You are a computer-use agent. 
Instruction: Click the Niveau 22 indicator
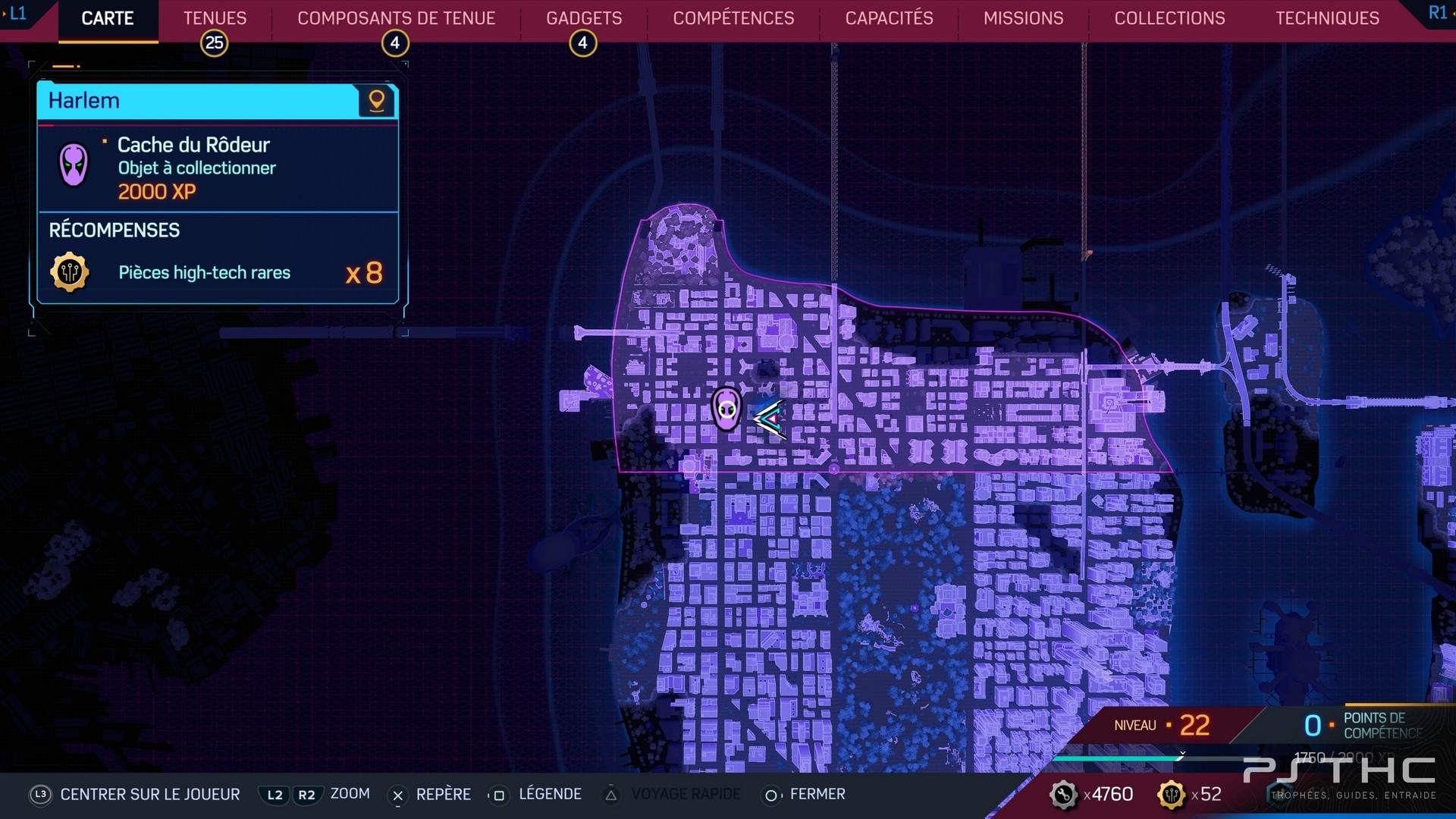point(1162,726)
